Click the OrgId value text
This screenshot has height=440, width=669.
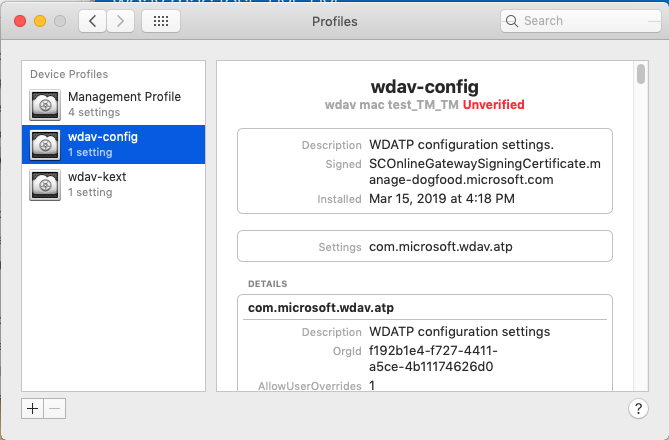[433, 358]
